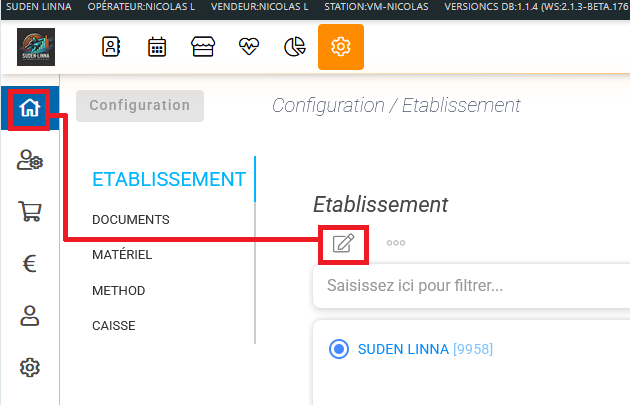Click the orange settings gear button
Screen dimensions: 630x405
[341, 47]
